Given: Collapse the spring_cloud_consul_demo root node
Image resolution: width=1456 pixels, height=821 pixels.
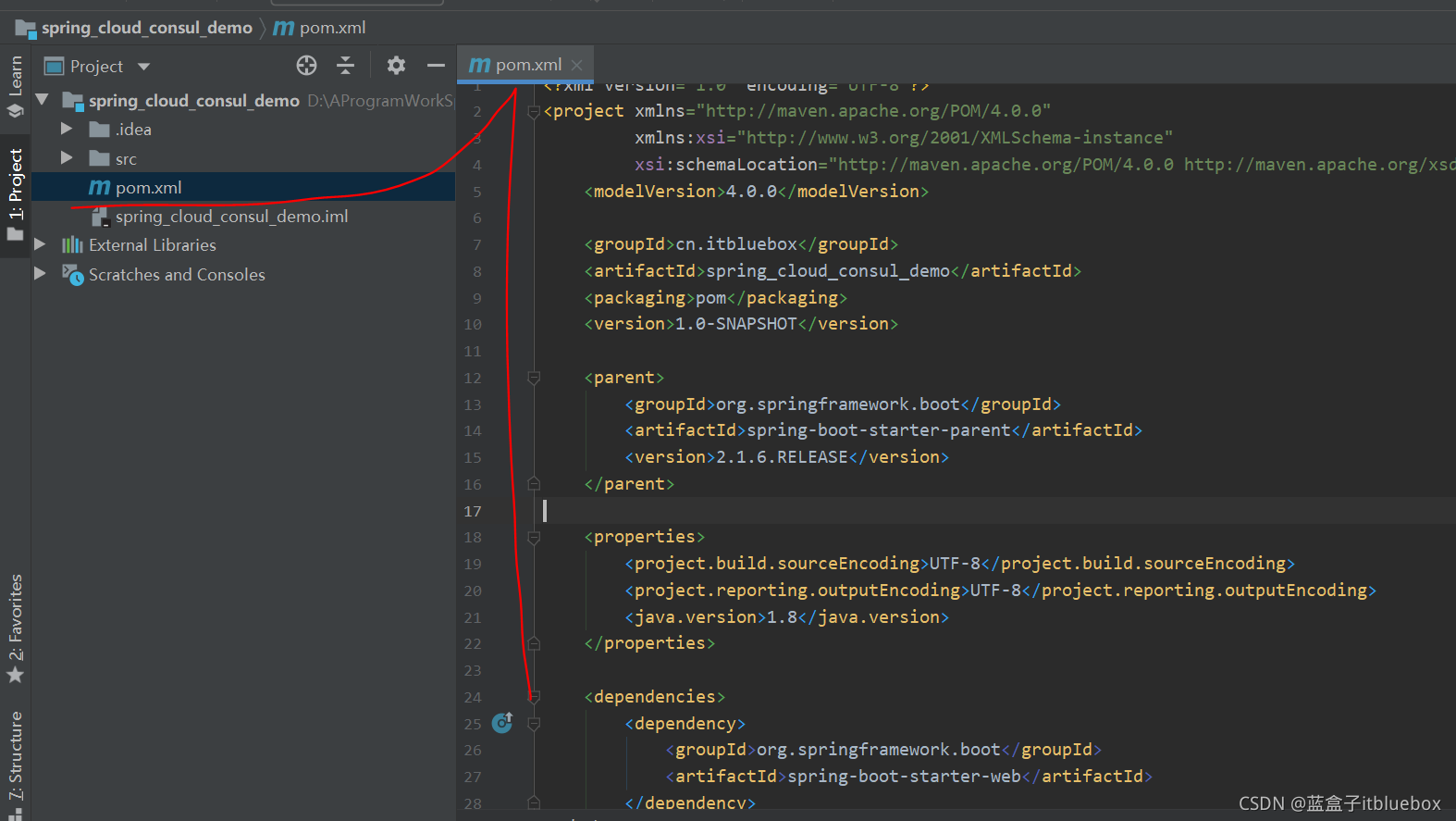Looking at the screenshot, I should pos(42,99).
